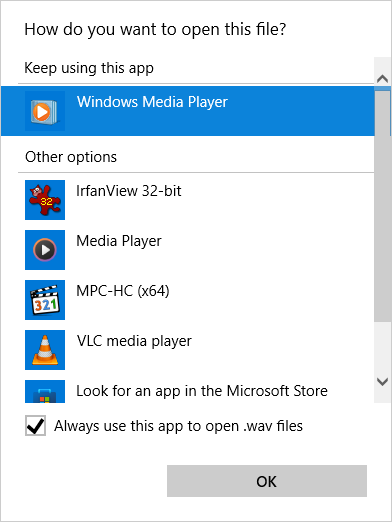Select the VLC traffic cone icon
Image resolution: width=392 pixels, height=522 pixels.
pyautogui.click(x=45, y=350)
